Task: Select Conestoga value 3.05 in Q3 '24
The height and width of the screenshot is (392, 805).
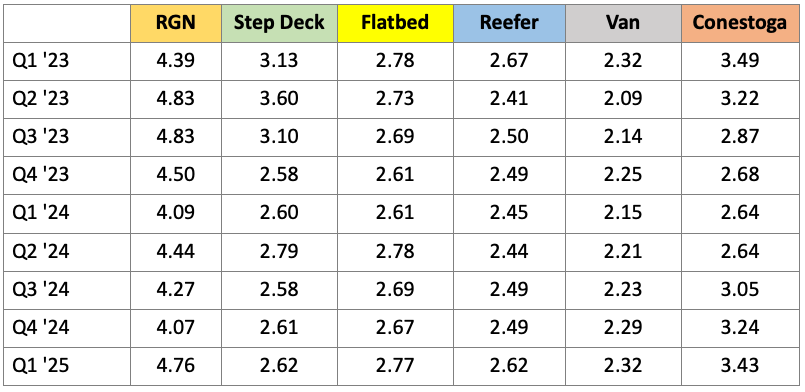Action: click(739, 290)
